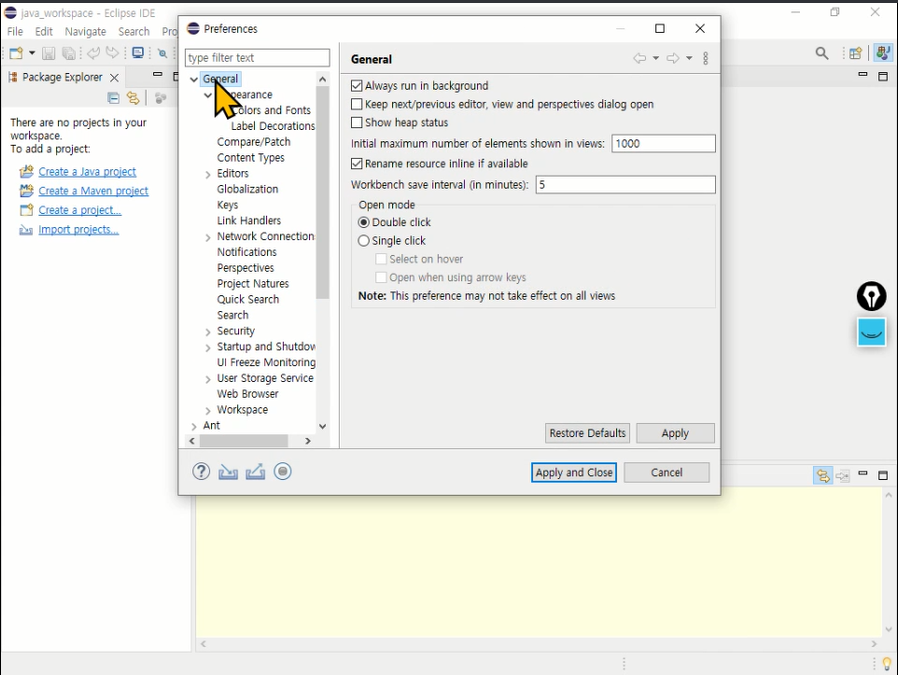Click the Workbench save interval field
Viewport: 898px width, 675px height.
[625, 185]
